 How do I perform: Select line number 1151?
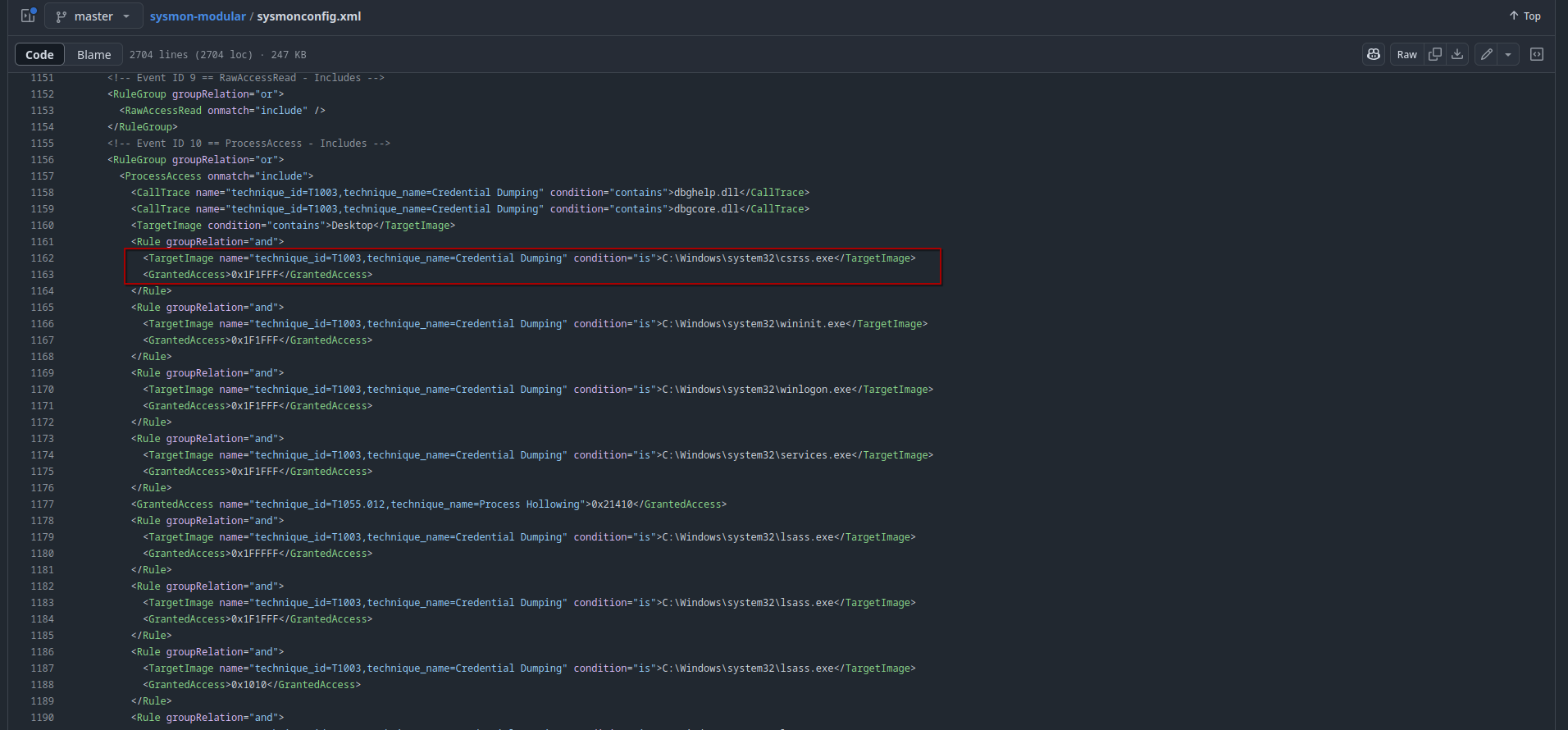click(42, 78)
